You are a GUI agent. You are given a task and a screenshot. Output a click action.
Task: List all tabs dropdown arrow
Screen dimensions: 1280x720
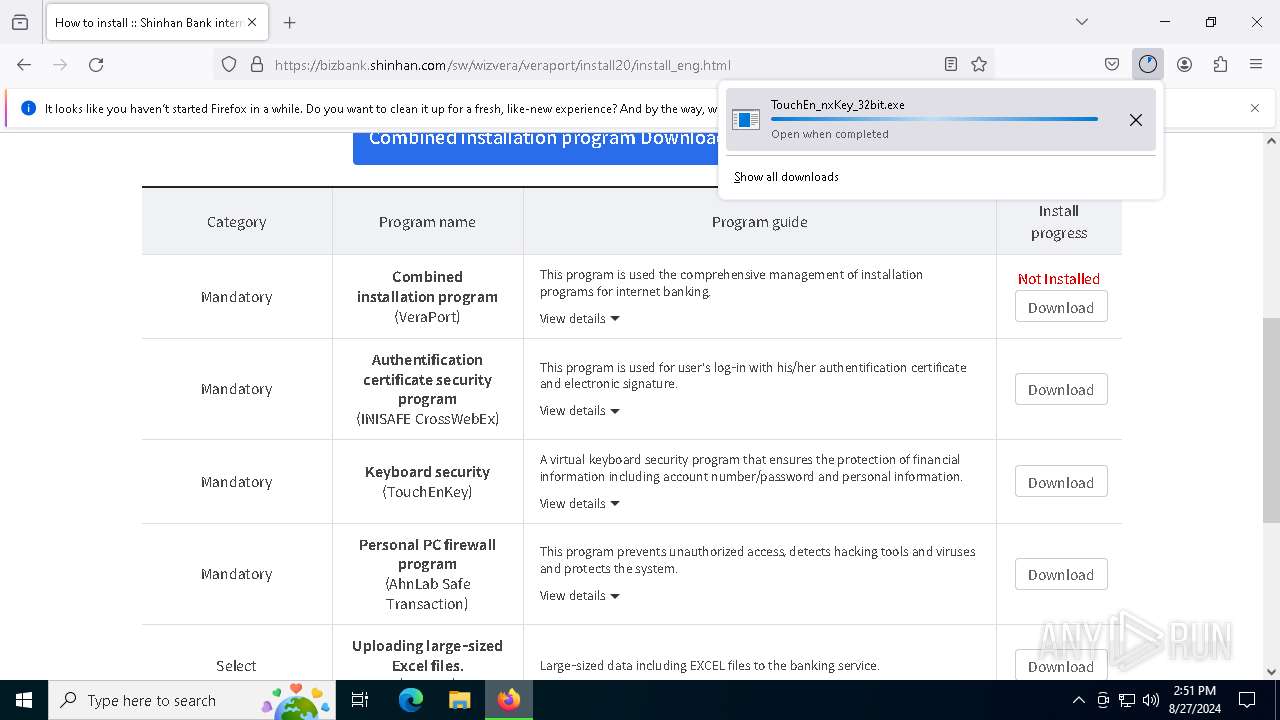(1081, 22)
